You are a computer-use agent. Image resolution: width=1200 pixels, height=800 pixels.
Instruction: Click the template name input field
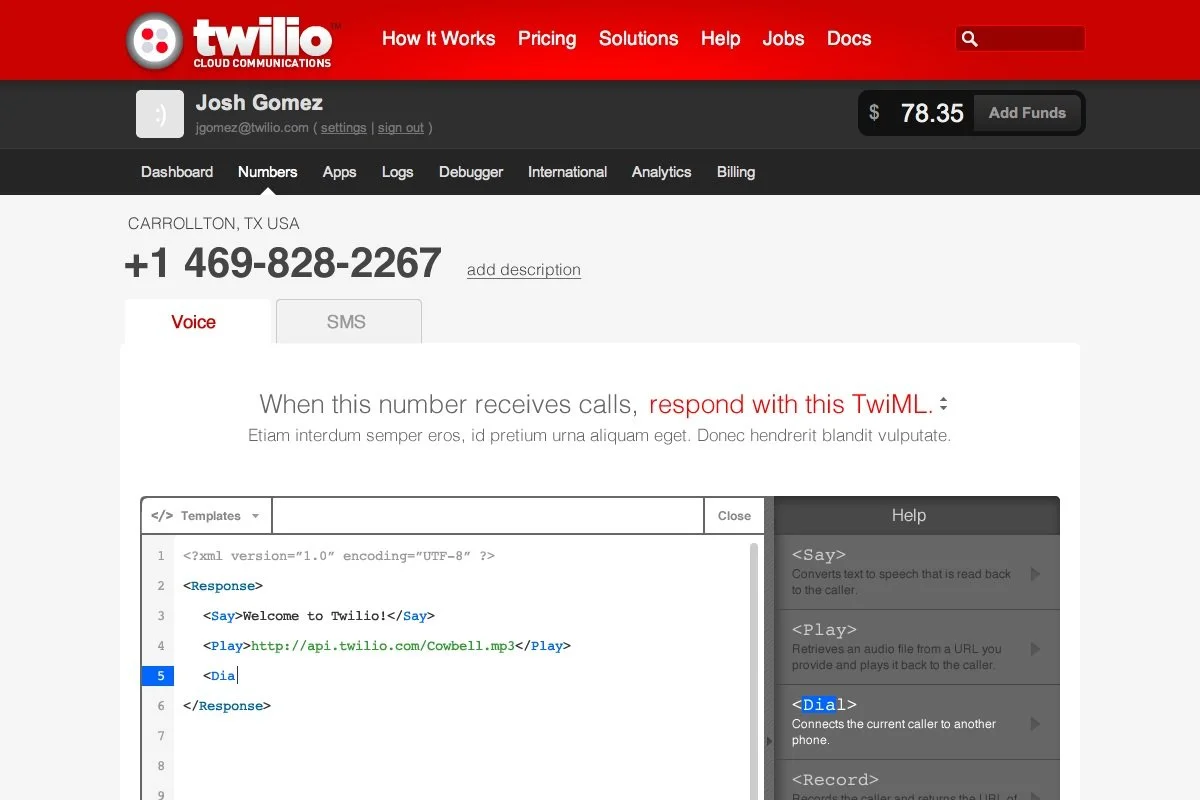488,516
